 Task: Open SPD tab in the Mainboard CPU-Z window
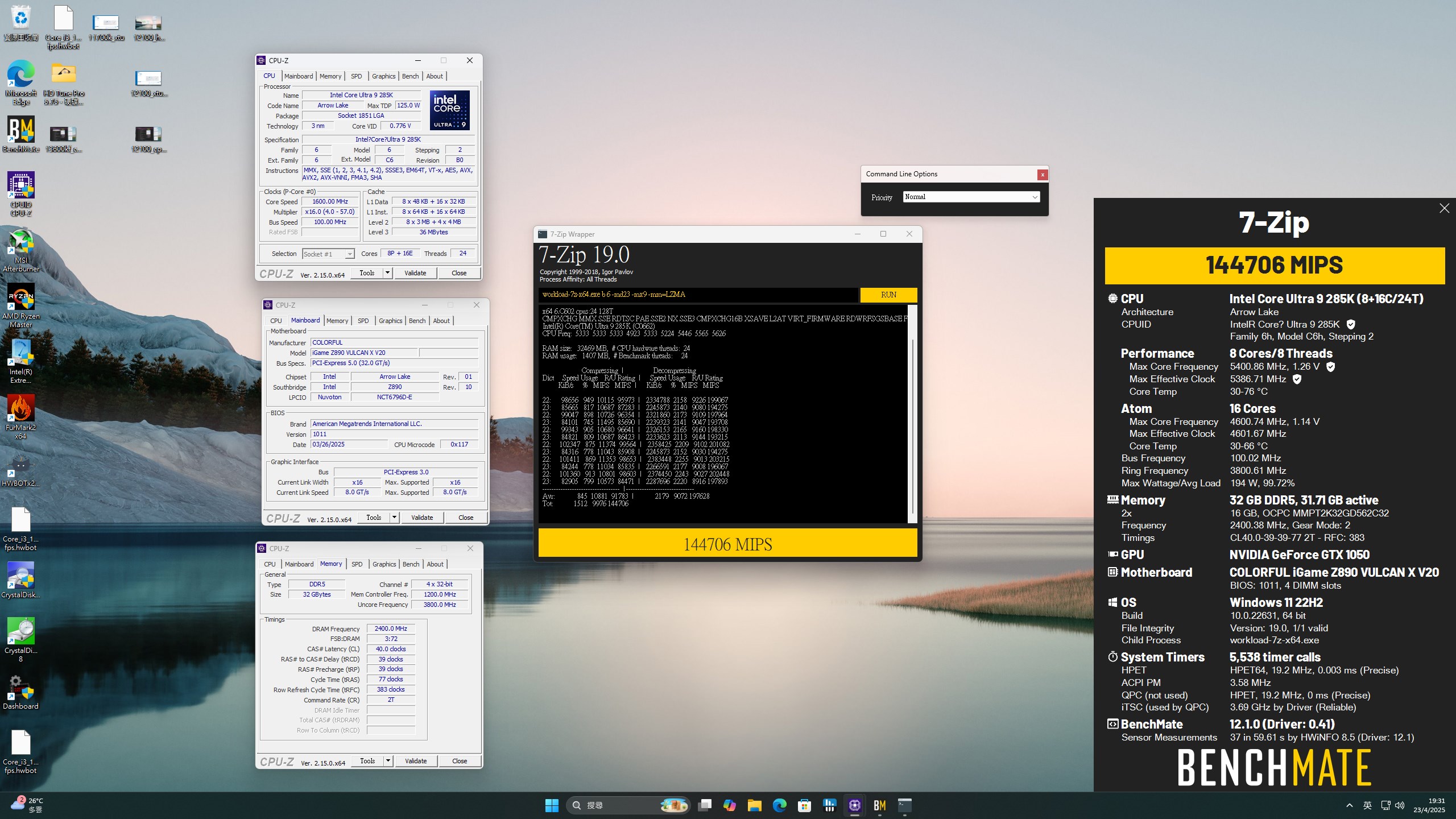(x=363, y=321)
